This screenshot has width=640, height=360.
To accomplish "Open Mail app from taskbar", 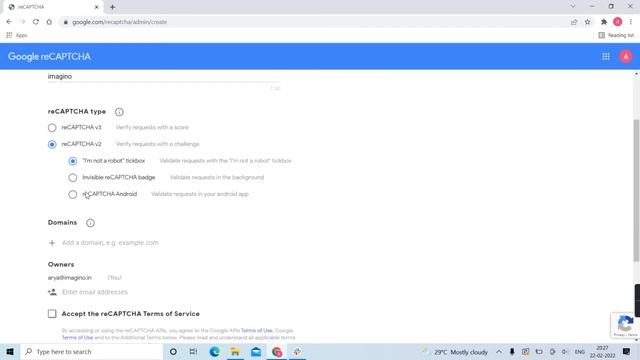I will [x=256, y=351].
